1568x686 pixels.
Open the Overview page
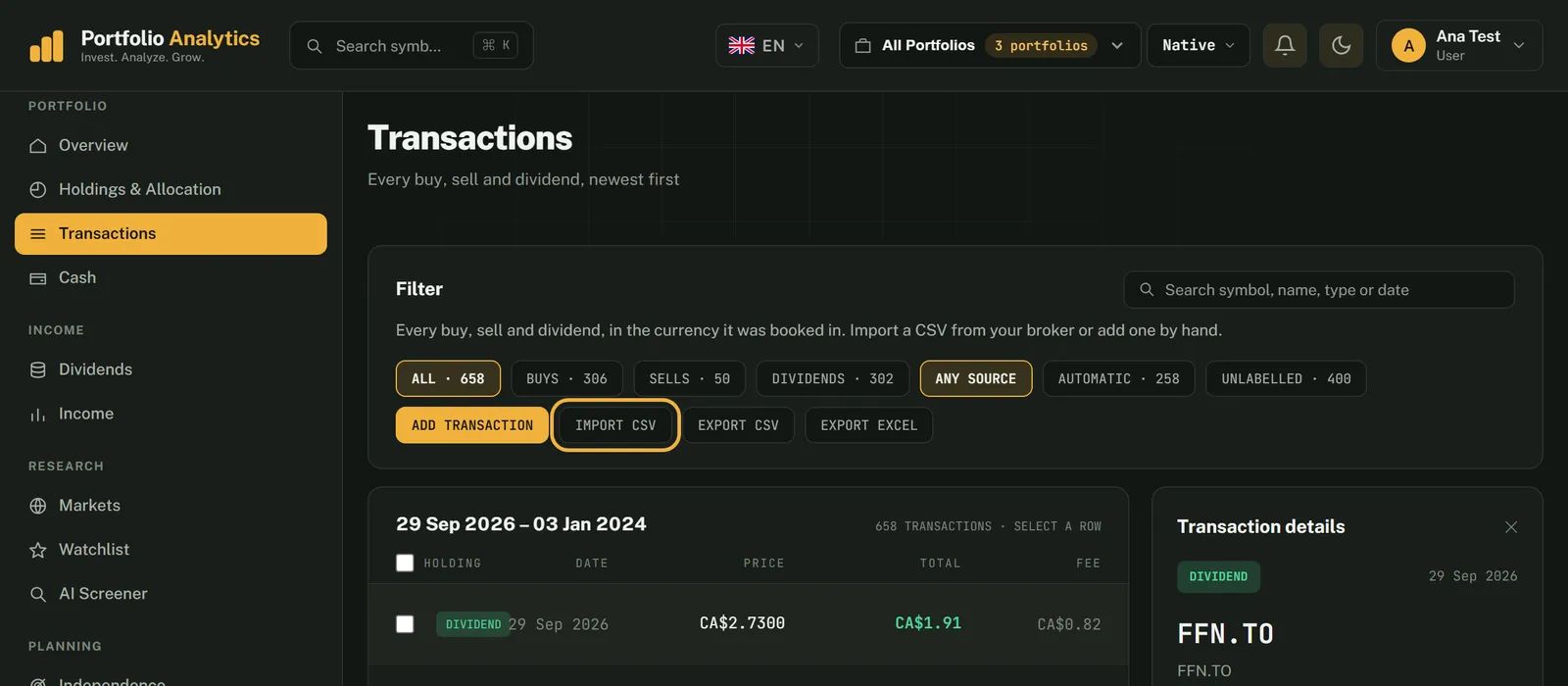click(171, 145)
